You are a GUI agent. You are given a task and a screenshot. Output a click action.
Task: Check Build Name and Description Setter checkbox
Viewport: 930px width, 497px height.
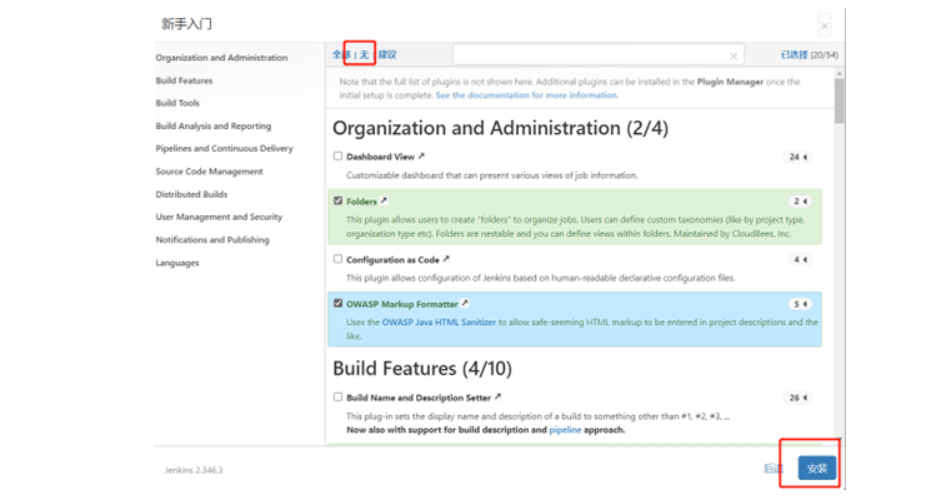click(338, 397)
